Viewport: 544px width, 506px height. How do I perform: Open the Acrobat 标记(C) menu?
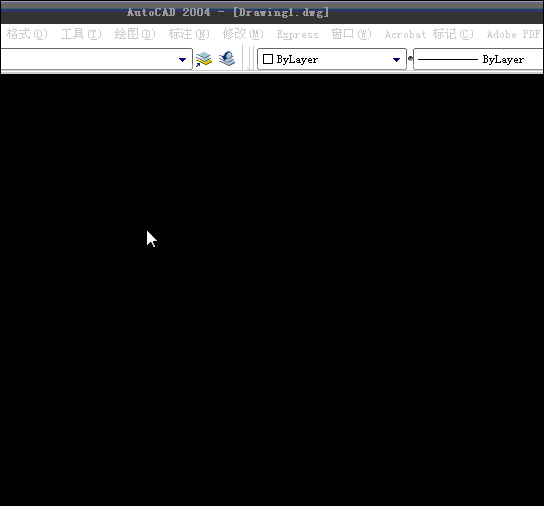click(429, 34)
